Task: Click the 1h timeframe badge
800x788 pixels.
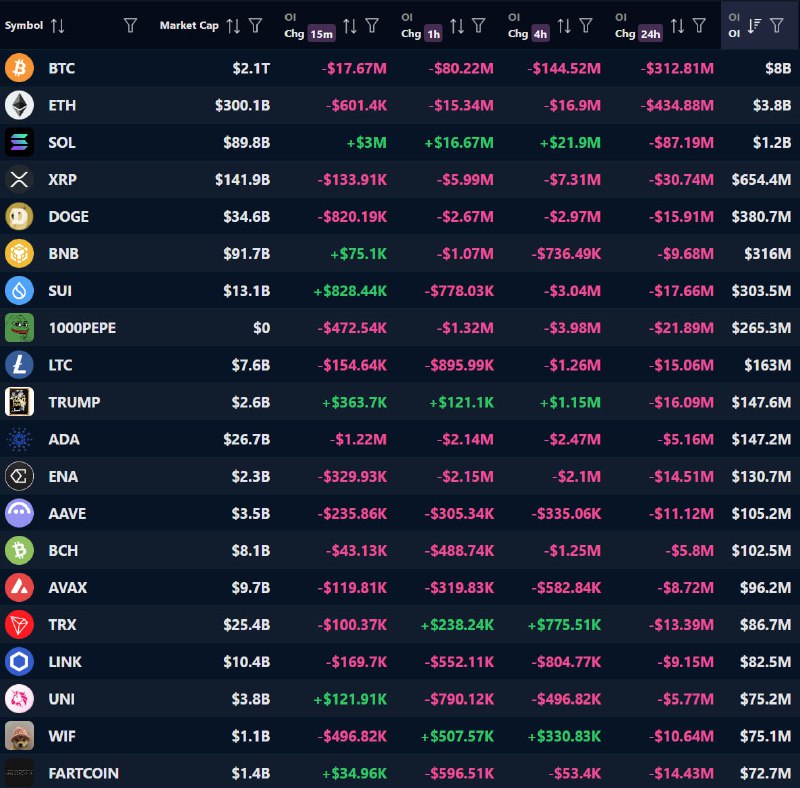Action: [x=434, y=34]
